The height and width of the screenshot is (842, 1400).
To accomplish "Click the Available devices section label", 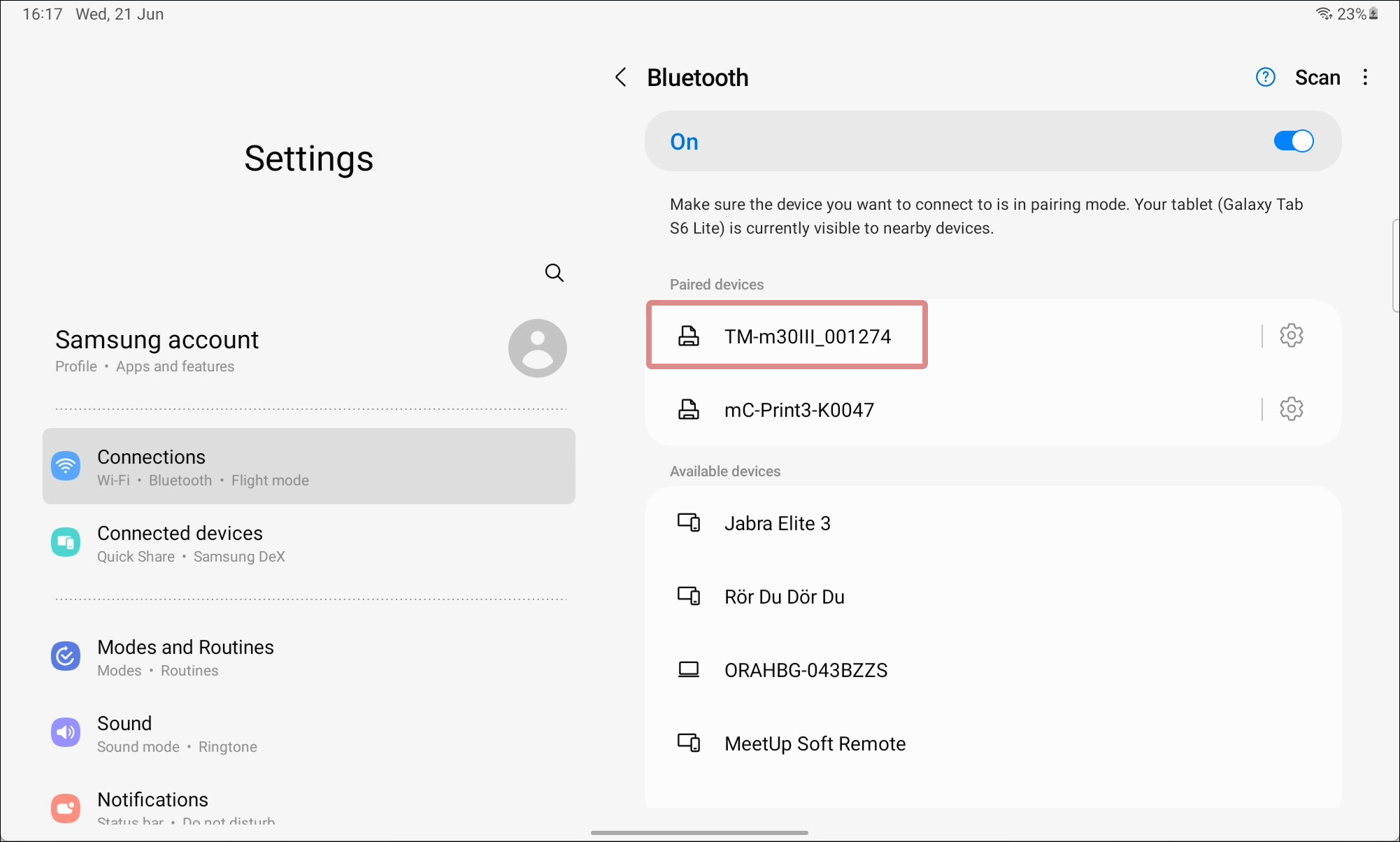I will coord(725,471).
